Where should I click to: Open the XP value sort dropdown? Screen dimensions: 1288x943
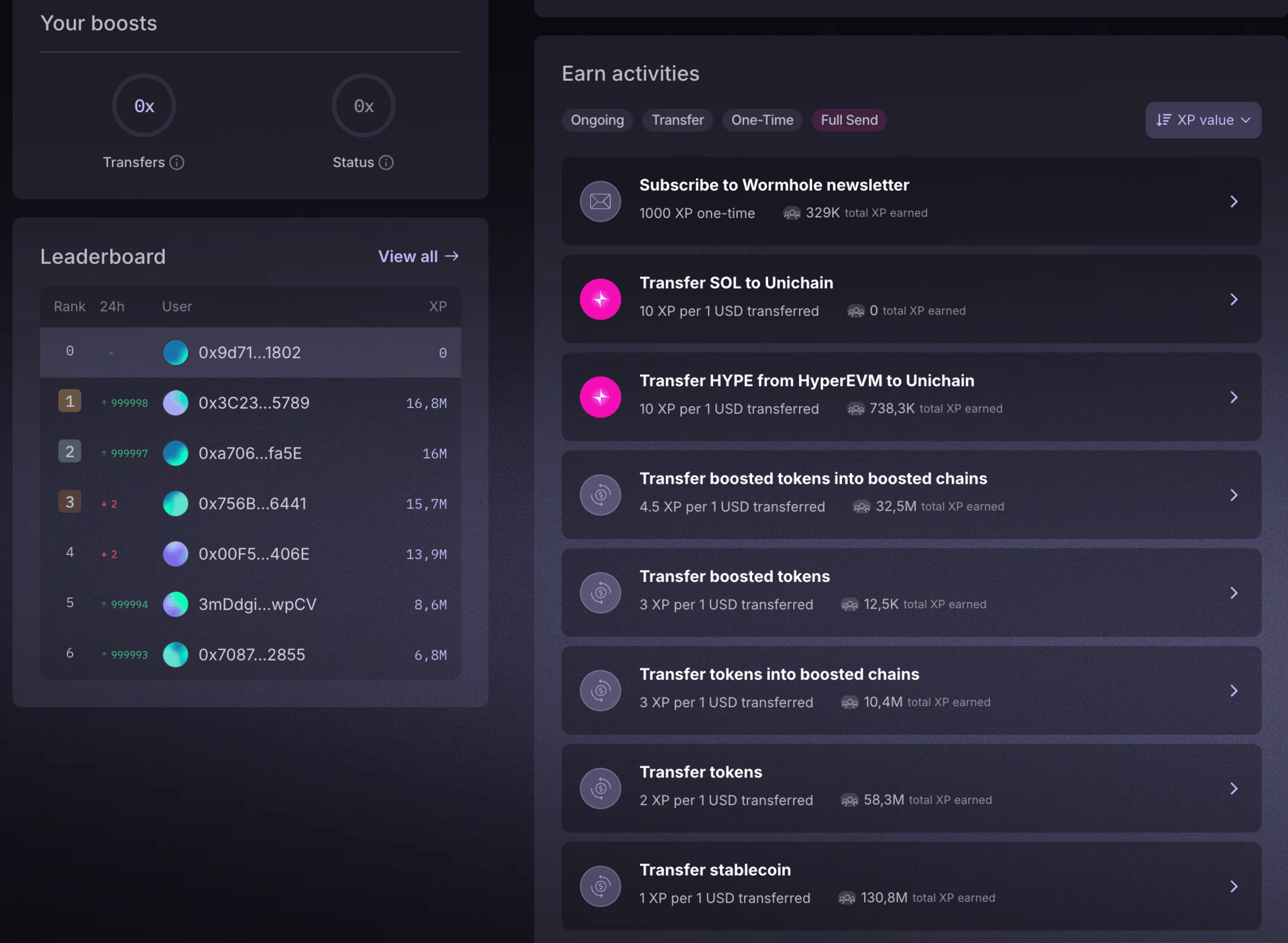click(1203, 120)
